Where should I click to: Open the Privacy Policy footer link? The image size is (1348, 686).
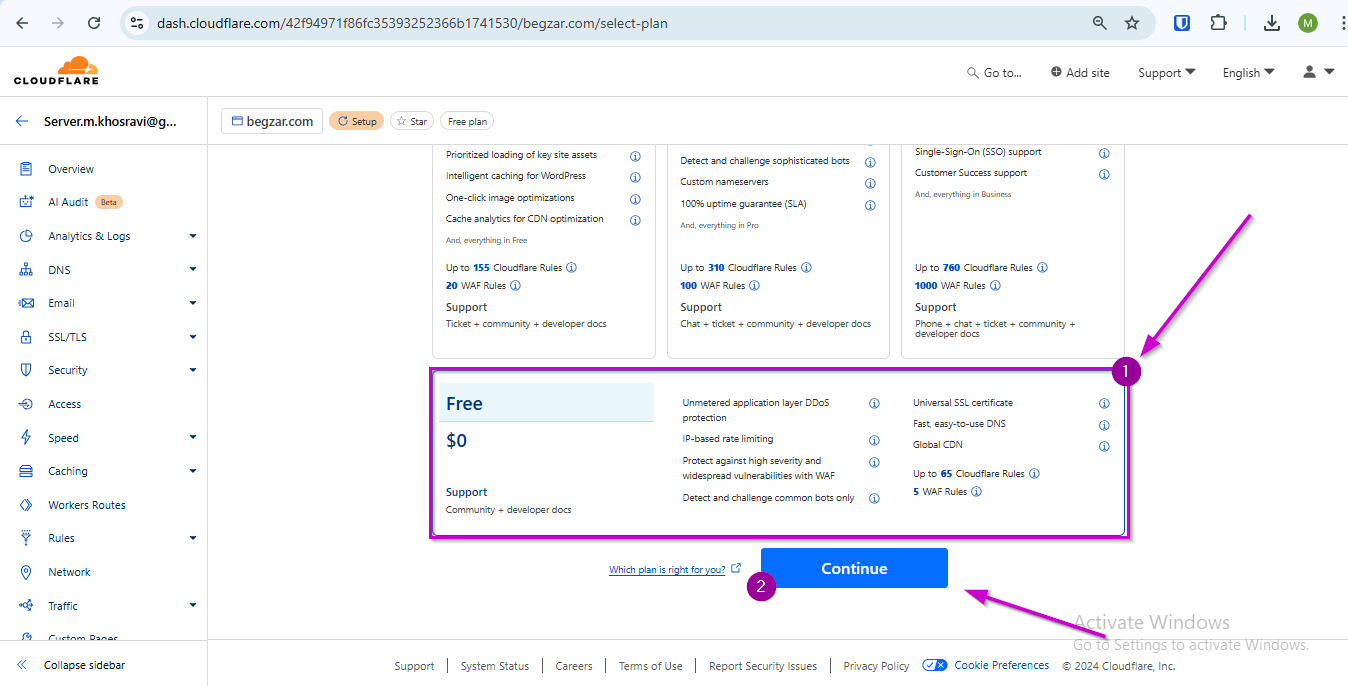(876, 666)
